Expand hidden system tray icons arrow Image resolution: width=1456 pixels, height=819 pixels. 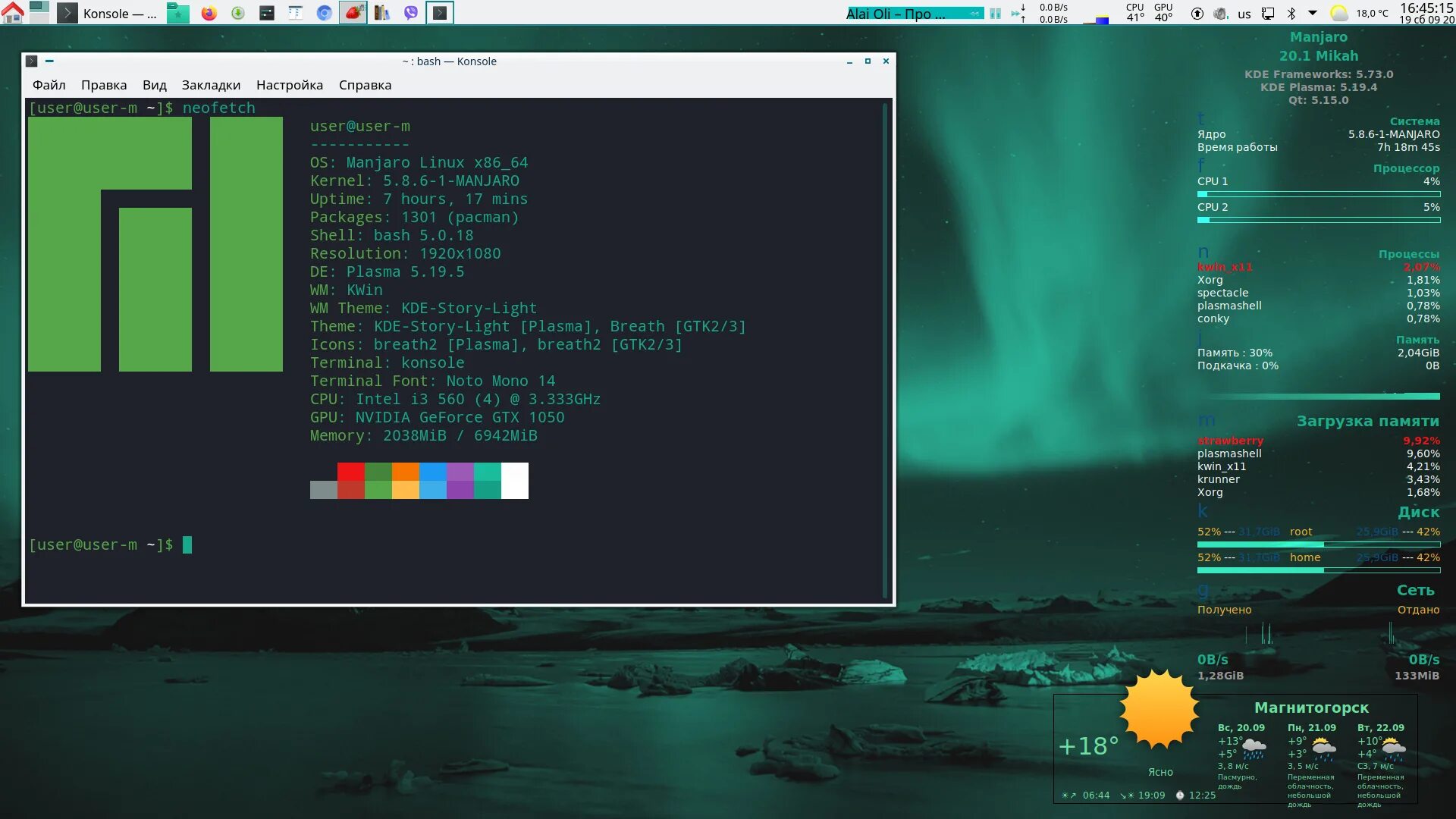point(1312,13)
